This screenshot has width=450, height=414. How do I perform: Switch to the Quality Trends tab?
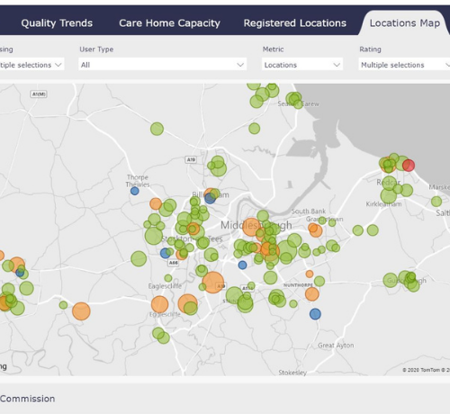click(57, 23)
